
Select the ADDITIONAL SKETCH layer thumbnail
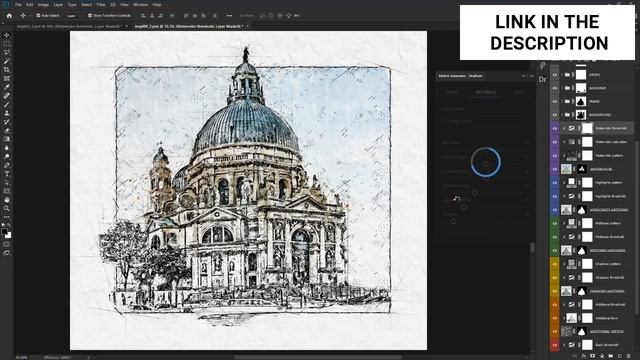tap(566, 331)
